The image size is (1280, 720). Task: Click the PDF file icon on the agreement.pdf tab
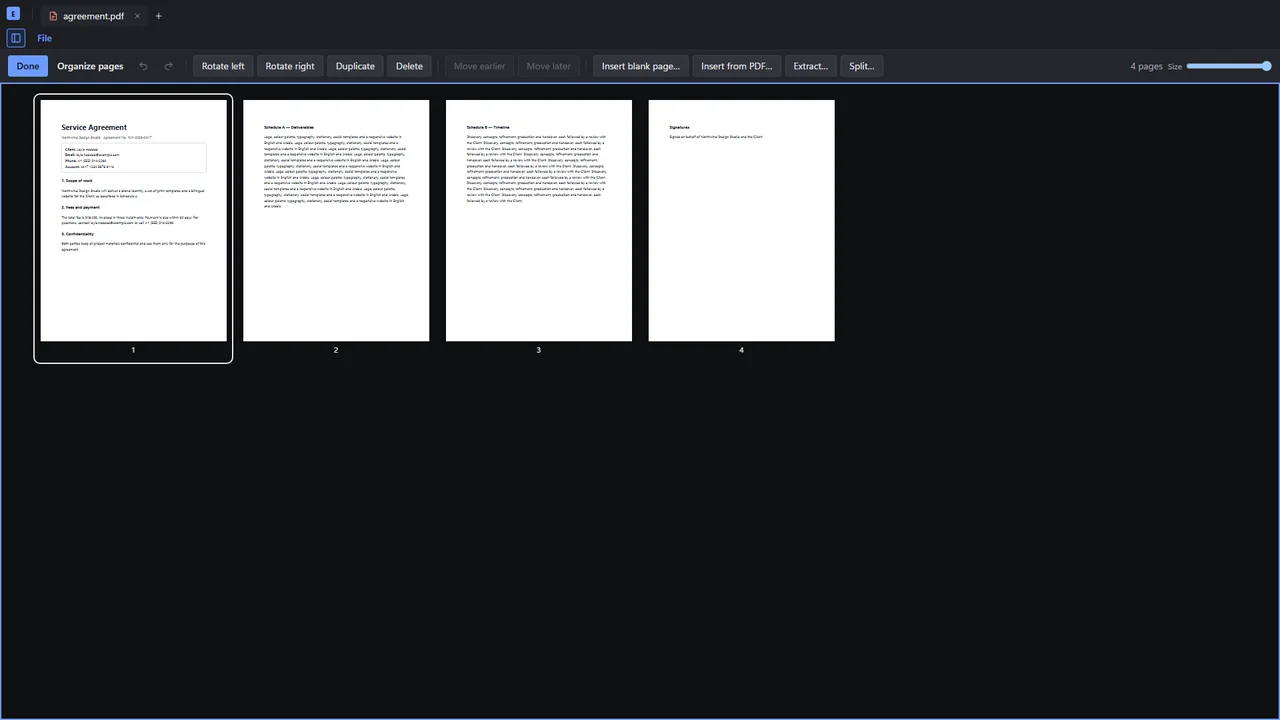[54, 16]
